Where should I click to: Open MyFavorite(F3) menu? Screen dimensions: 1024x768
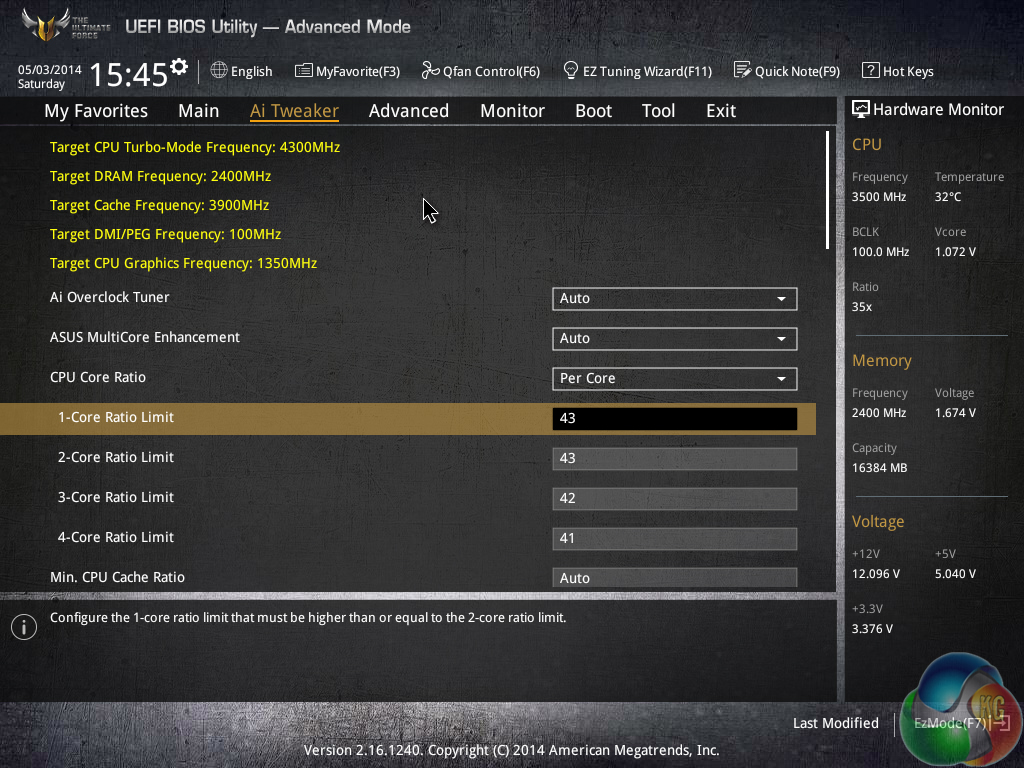coord(347,71)
